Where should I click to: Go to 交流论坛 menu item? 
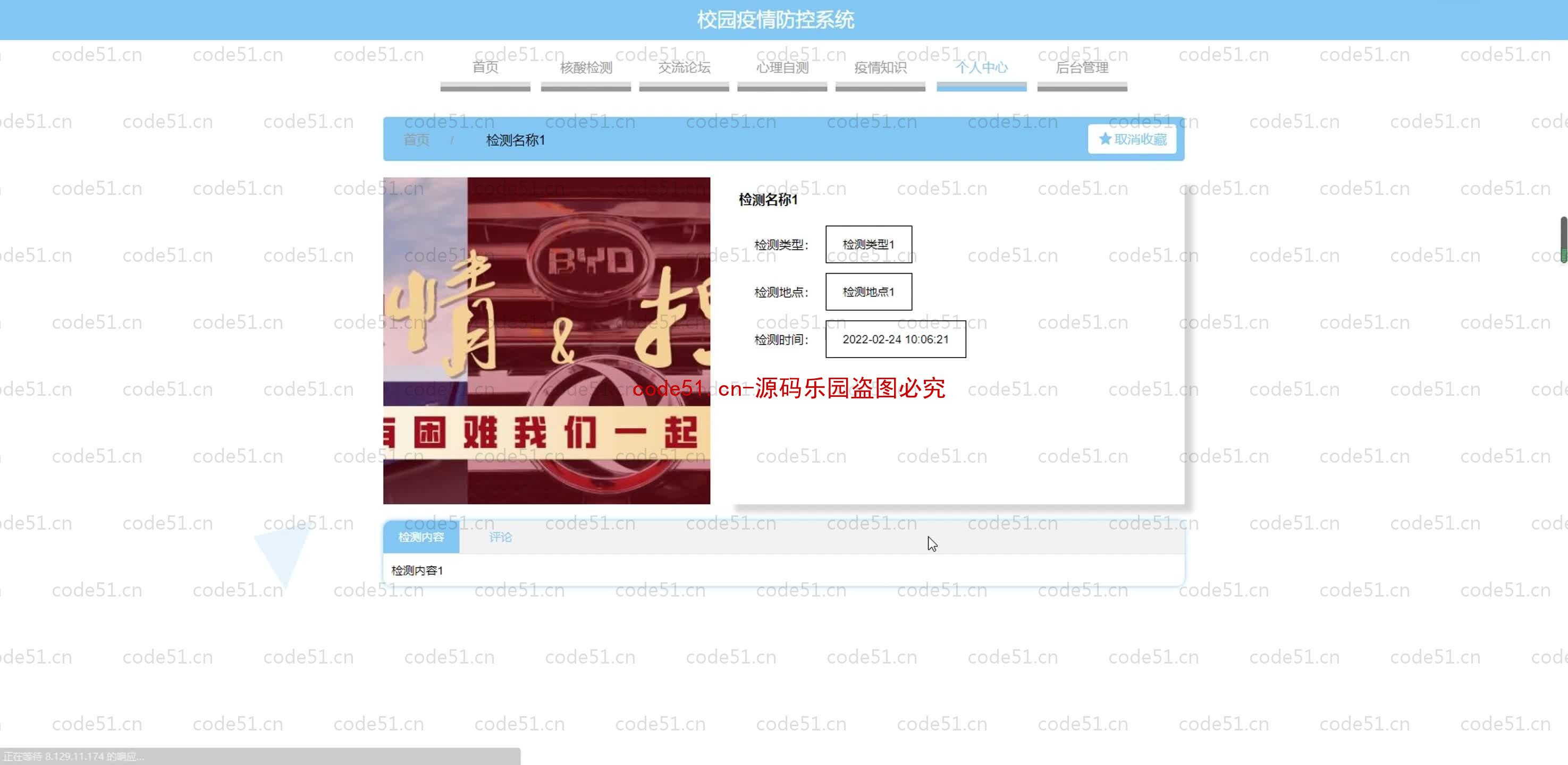(684, 67)
